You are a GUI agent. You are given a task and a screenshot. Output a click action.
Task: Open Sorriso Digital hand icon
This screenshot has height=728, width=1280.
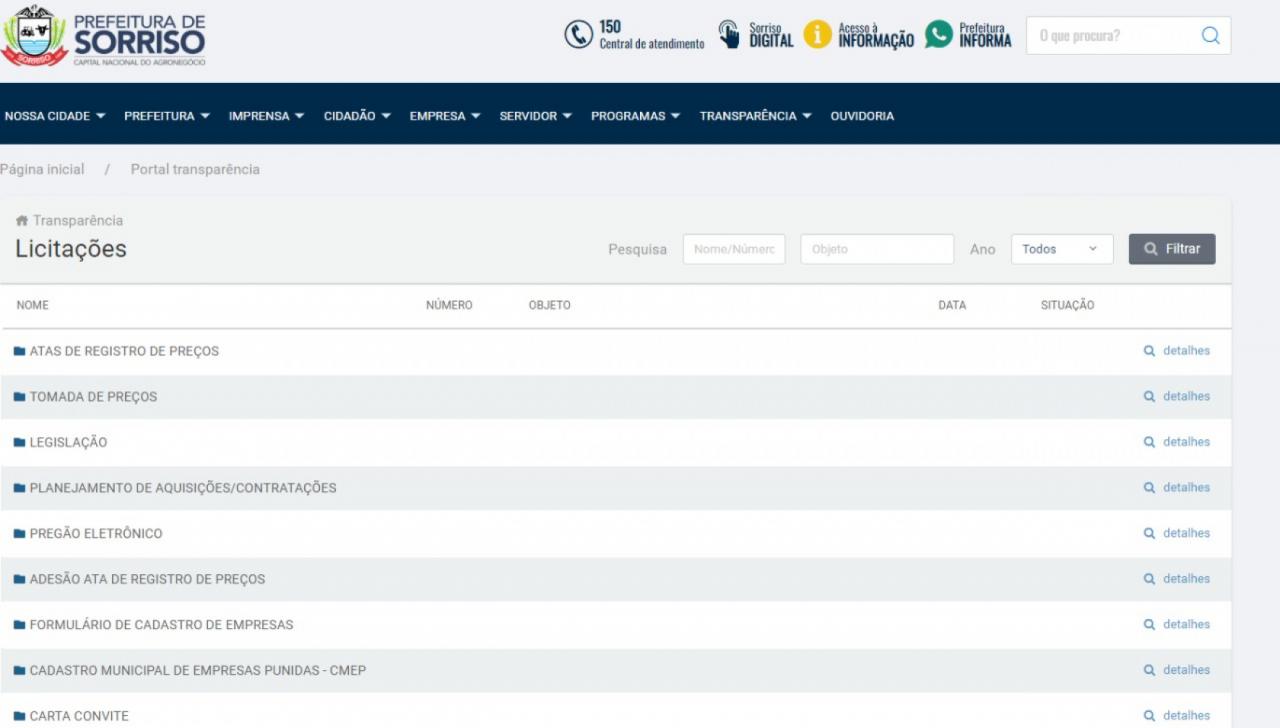(x=730, y=35)
